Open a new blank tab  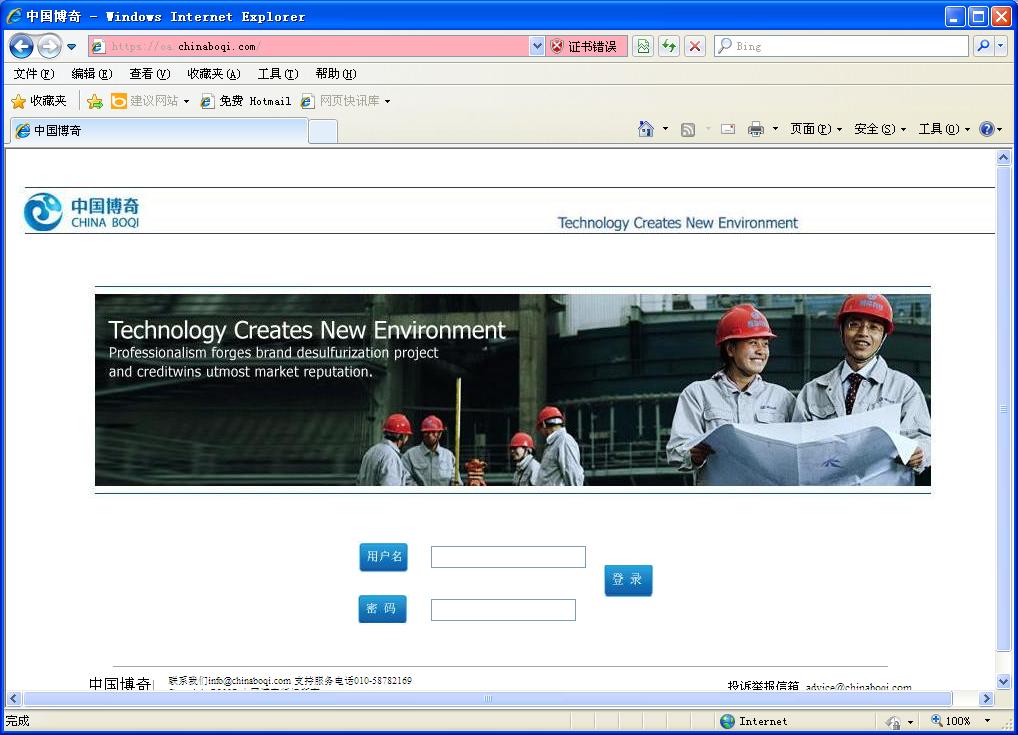(x=323, y=131)
